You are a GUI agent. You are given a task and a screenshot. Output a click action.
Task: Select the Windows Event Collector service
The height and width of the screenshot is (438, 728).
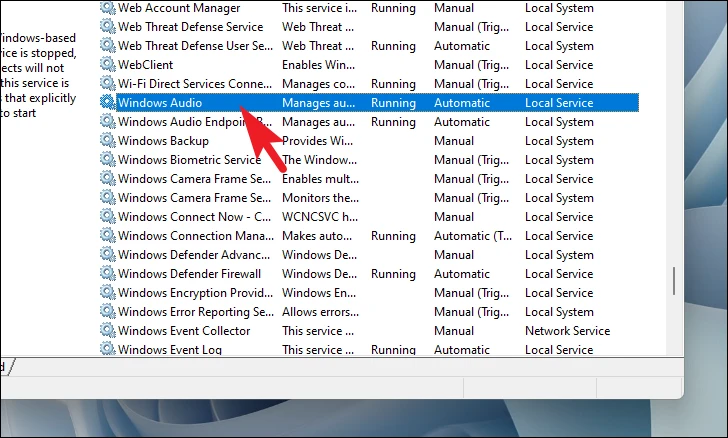184,332
